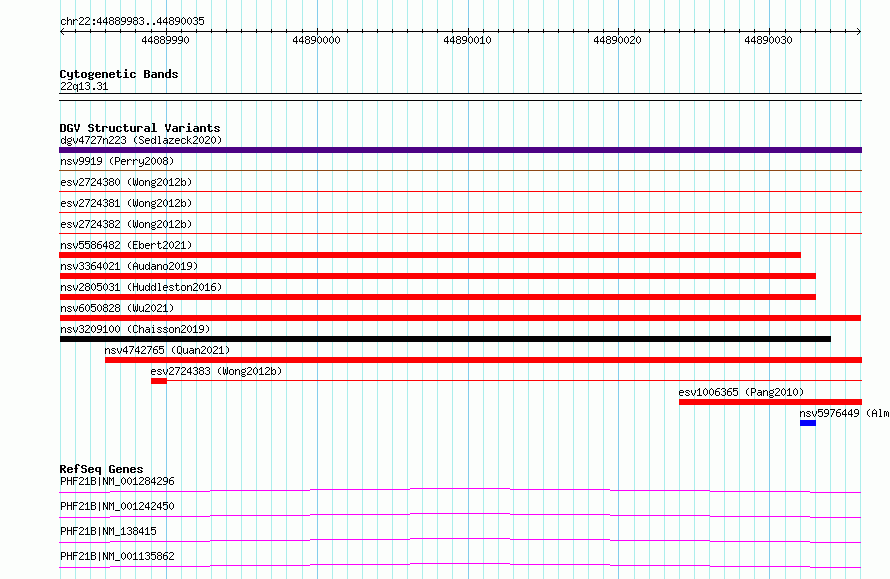Screen dimensions: 890x579
Task: Select the small blue nsv5976449 block
Action: pos(808,423)
